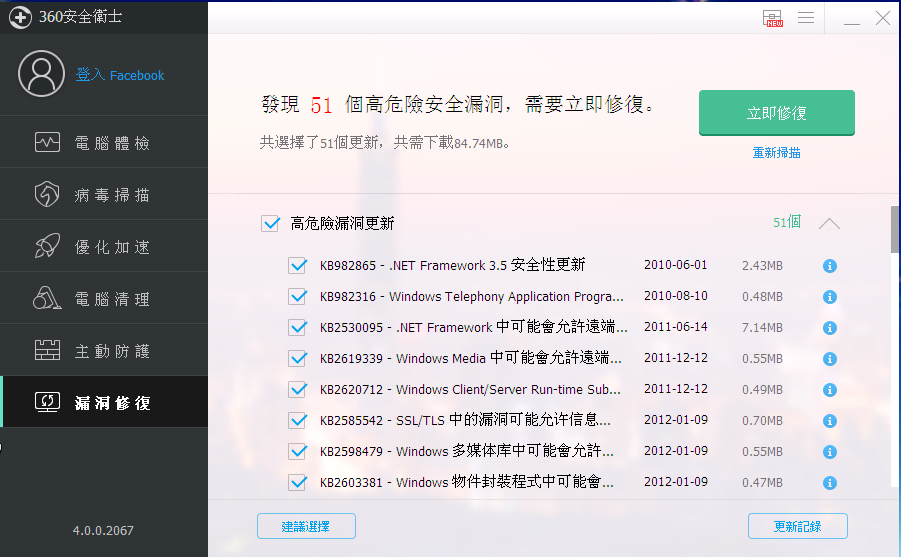Click the vertical scrollbar thumb
Image resolution: width=901 pixels, height=557 pixels.
[x=895, y=229]
